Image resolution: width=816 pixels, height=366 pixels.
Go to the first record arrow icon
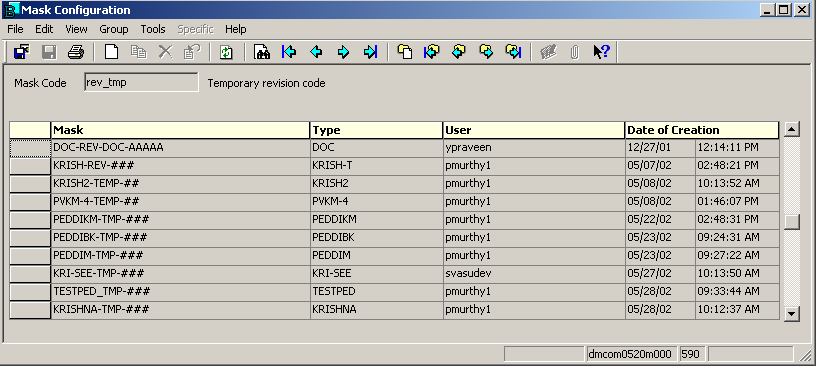[x=289, y=52]
